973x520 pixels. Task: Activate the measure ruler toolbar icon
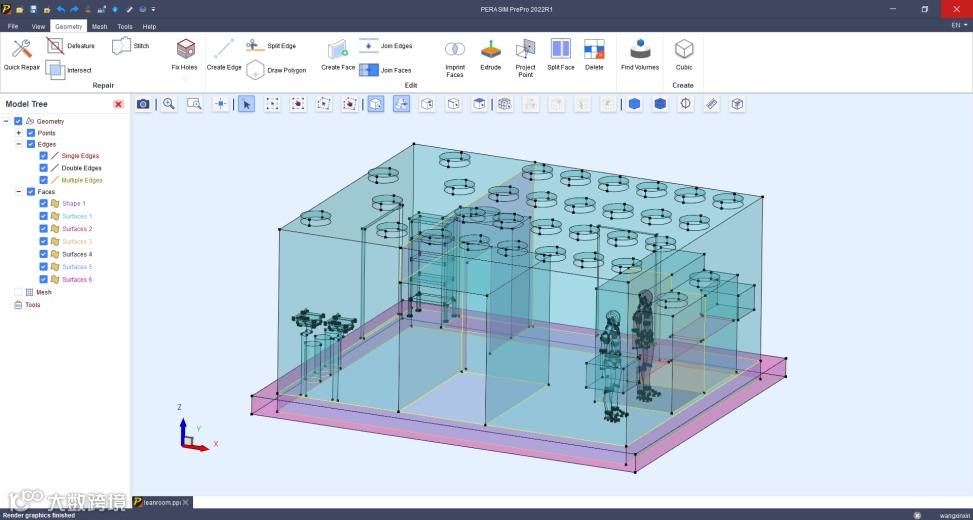[711, 104]
